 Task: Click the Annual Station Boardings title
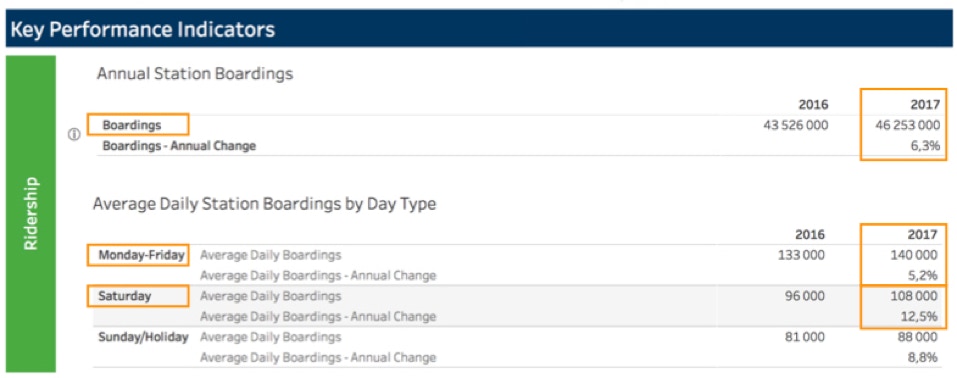(x=195, y=75)
